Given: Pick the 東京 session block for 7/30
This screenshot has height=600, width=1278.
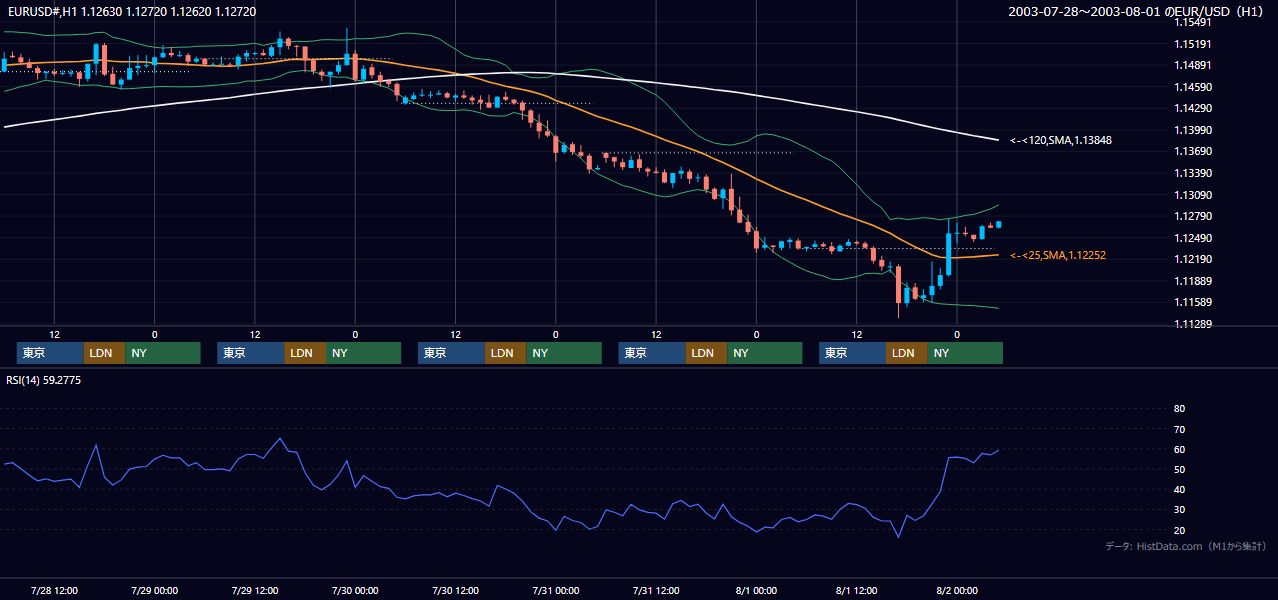Looking at the screenshot, I should coord(452,353).
